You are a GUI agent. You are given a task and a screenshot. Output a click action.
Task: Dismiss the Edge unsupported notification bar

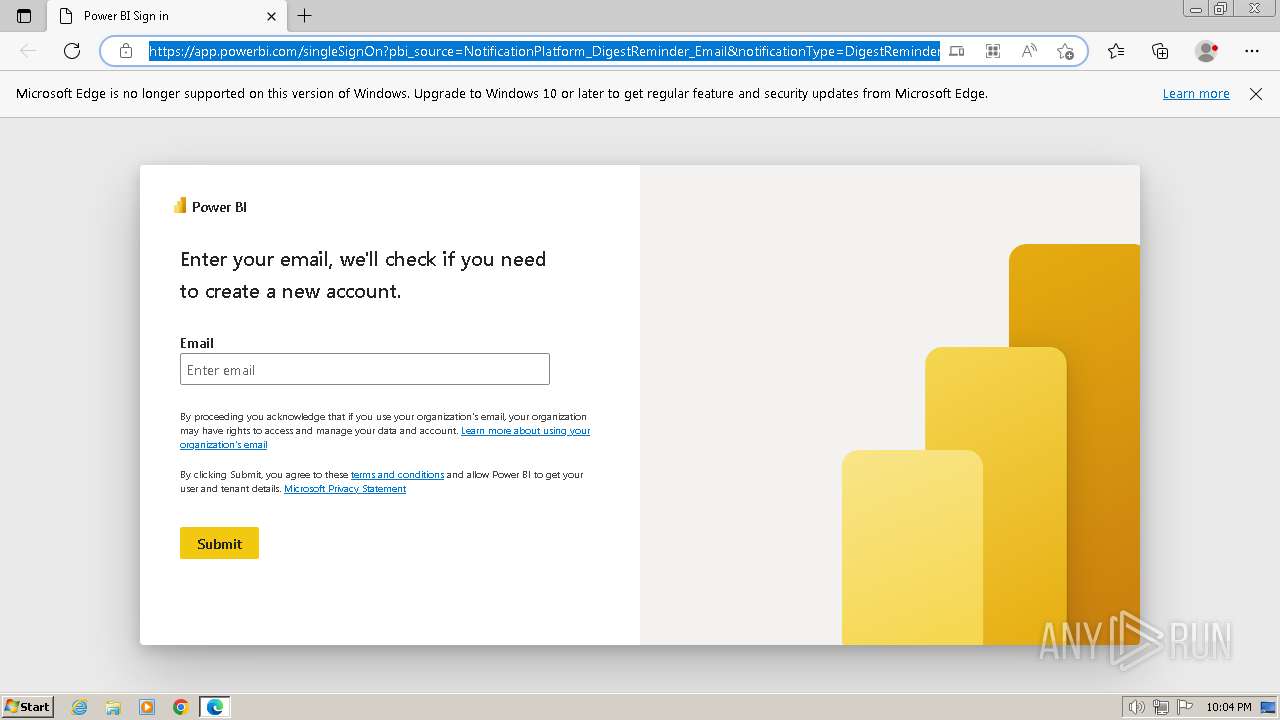tap(1256, 94)
